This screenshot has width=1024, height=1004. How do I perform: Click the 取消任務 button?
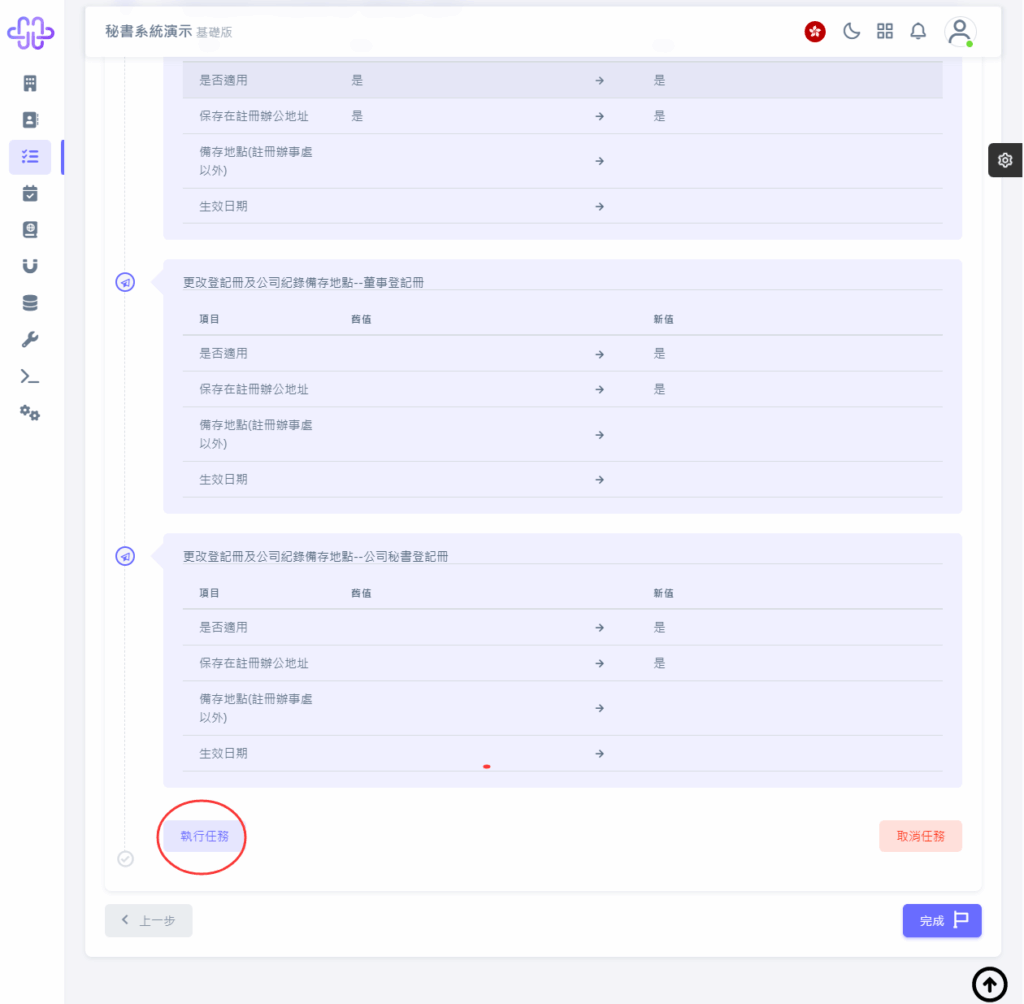[x=920, y=836]
